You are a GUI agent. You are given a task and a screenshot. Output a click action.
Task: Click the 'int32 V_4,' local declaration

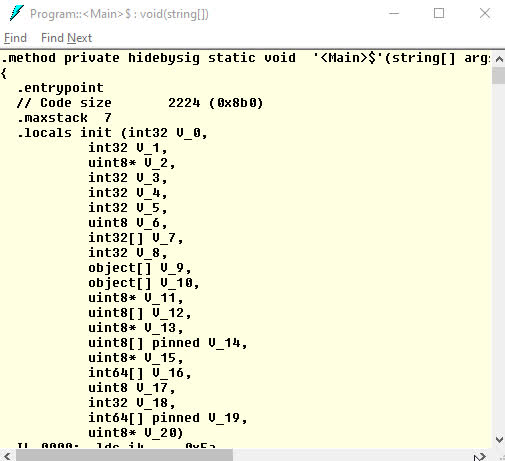128,193
